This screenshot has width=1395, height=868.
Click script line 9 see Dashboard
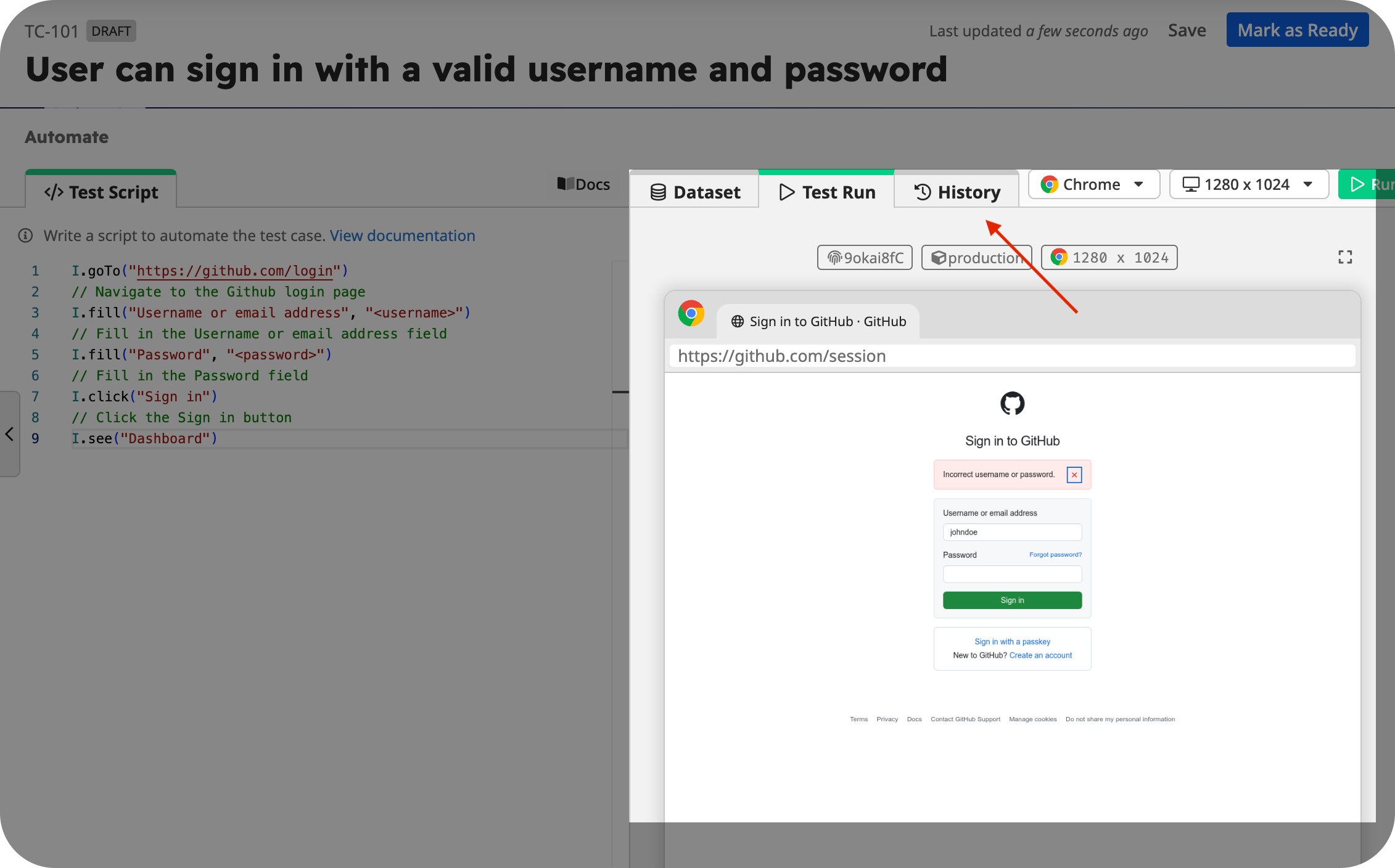coord(144,438)
